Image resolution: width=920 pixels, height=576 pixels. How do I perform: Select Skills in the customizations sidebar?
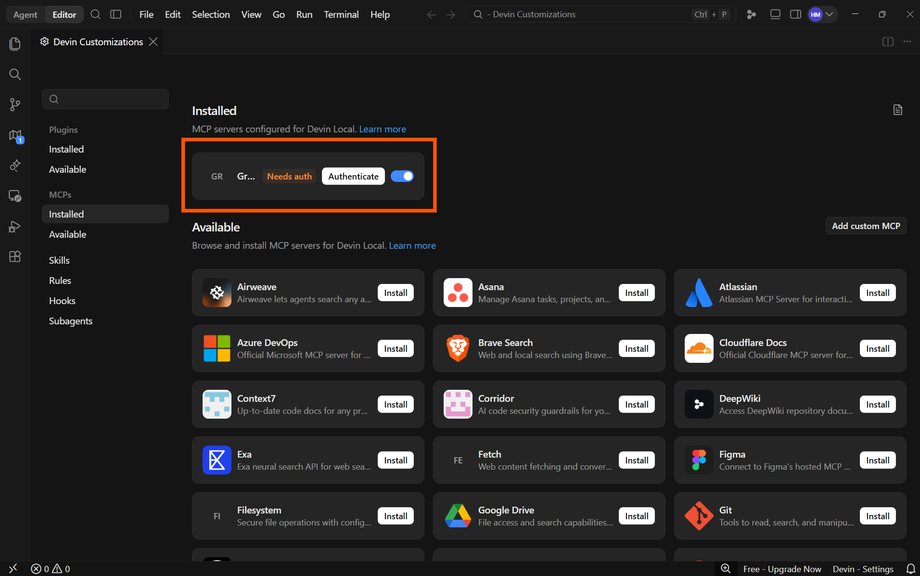point(59,260)
